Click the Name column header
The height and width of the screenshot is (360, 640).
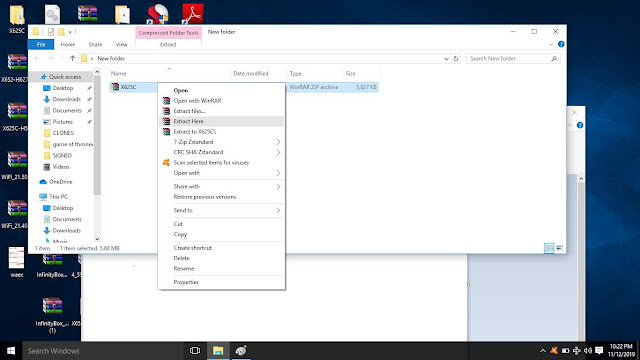119,73
